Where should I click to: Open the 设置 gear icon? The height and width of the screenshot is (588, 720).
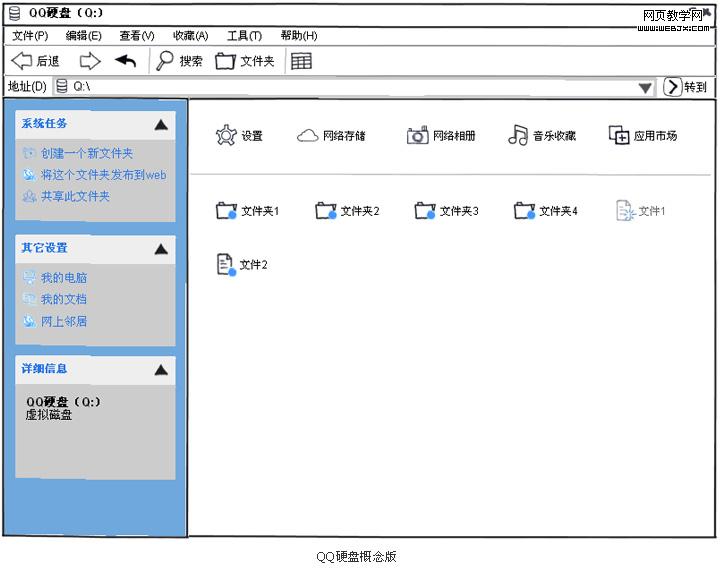pos(226,136)
